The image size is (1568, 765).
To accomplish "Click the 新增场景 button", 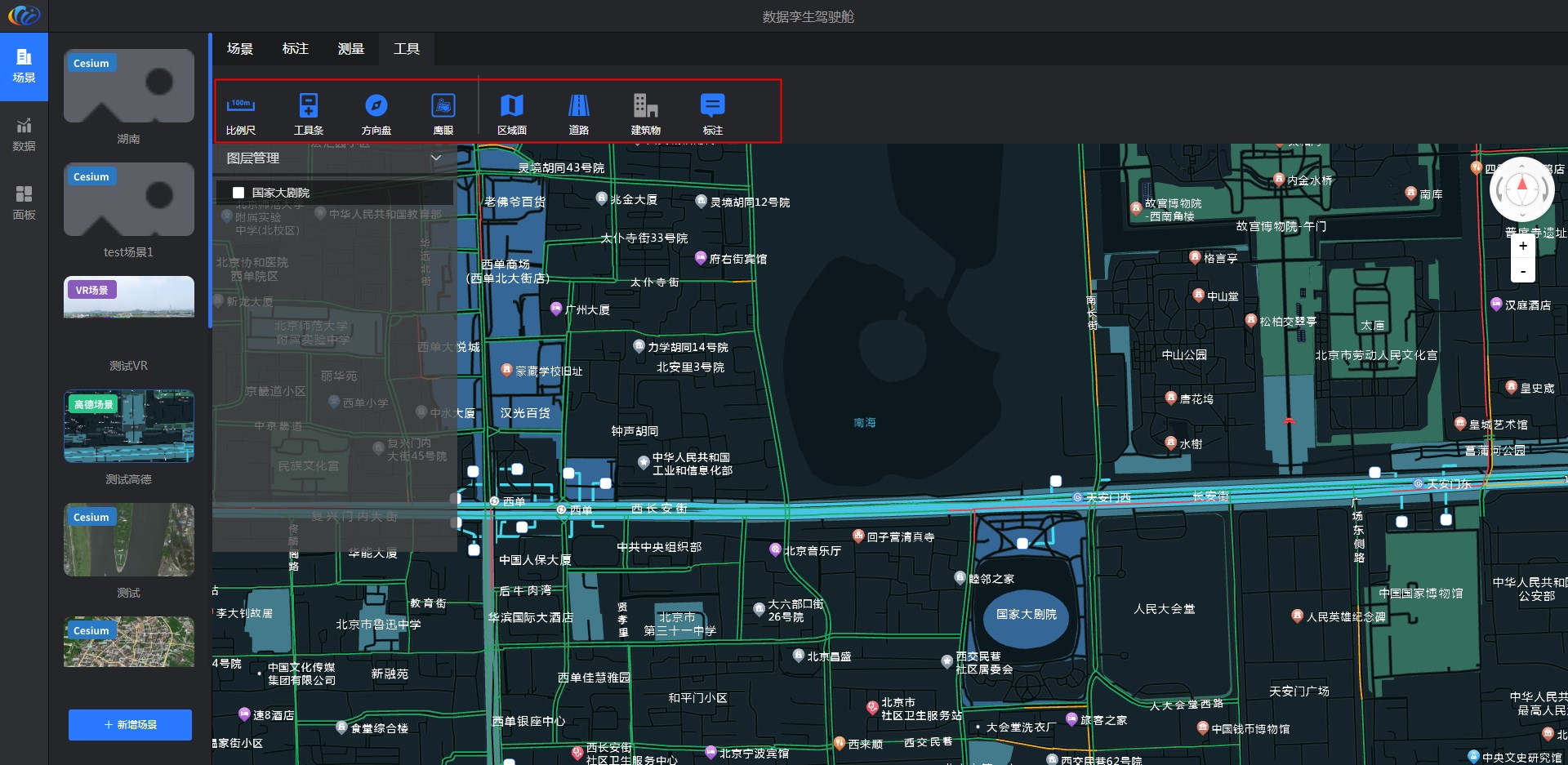I will click(x=130, y=724).
